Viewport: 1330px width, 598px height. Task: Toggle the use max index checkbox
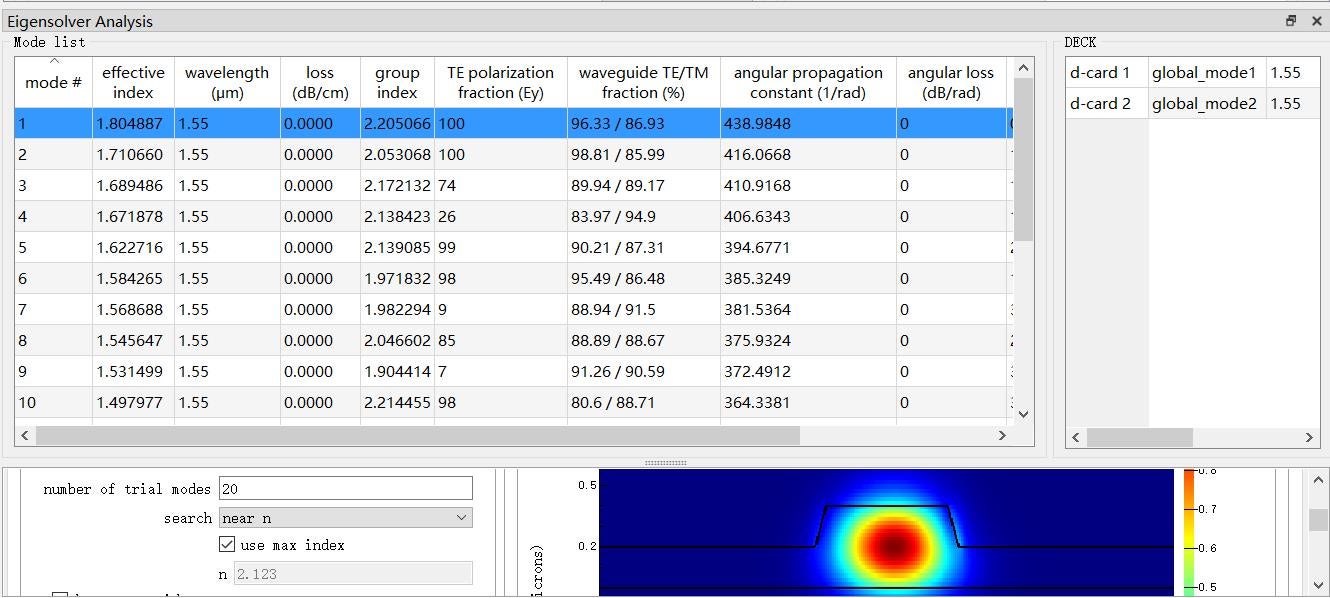tap(227, 545)
